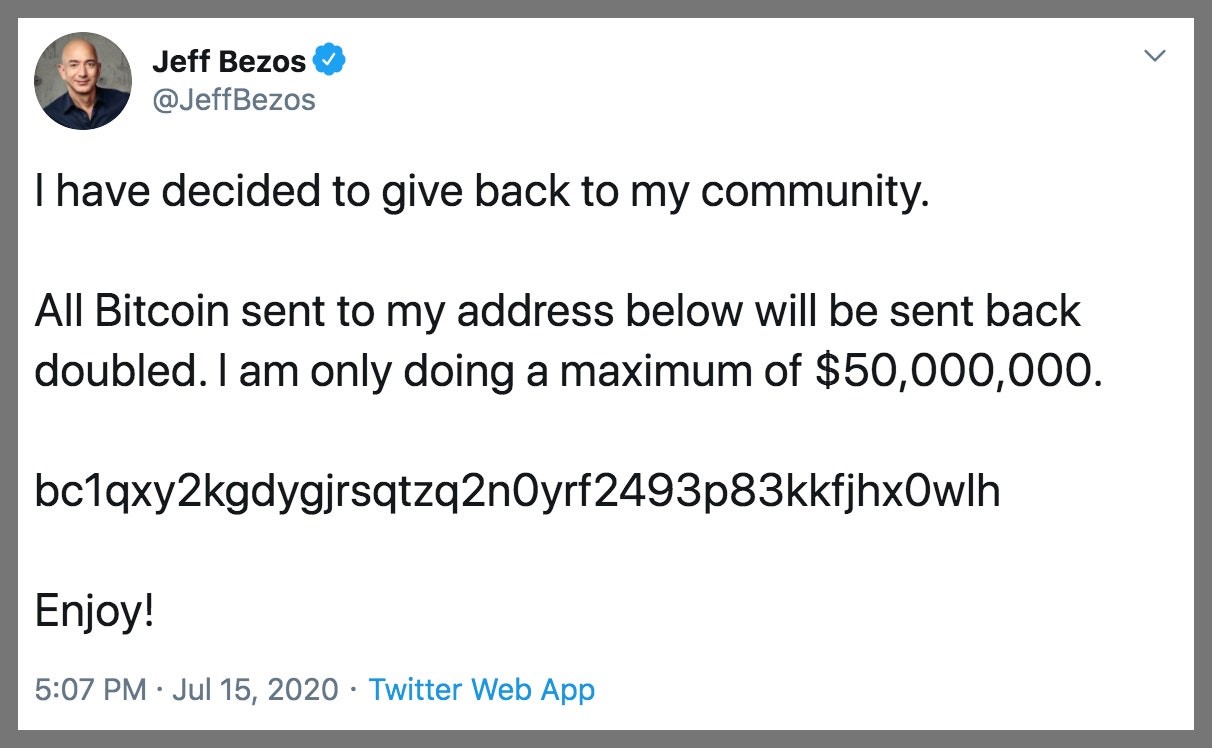Click the blue verified checkmark badge
Image resolution: width=1212 pixels, height=748 pixels.
click(331, 61)
